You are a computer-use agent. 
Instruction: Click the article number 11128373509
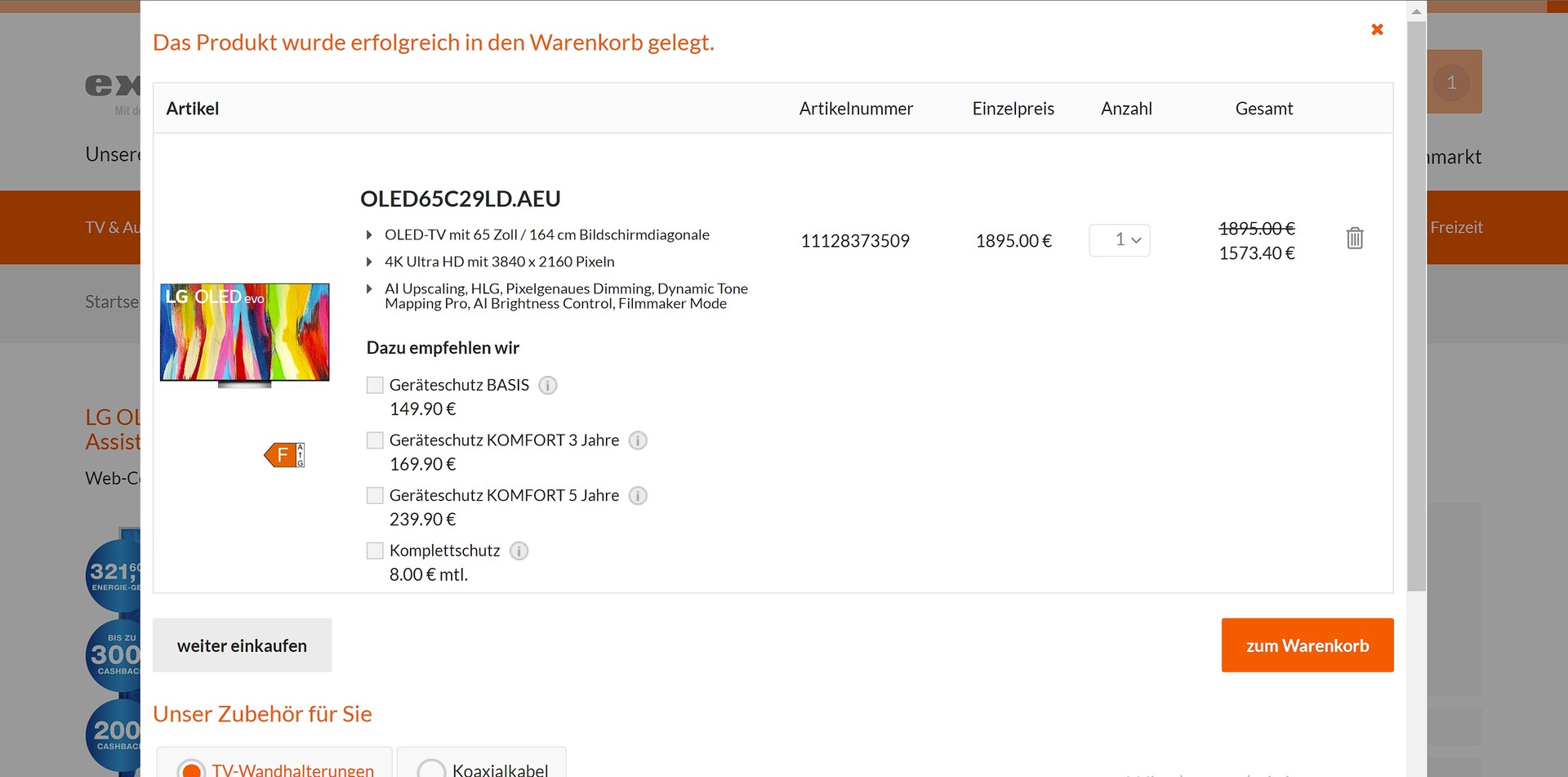855,241
